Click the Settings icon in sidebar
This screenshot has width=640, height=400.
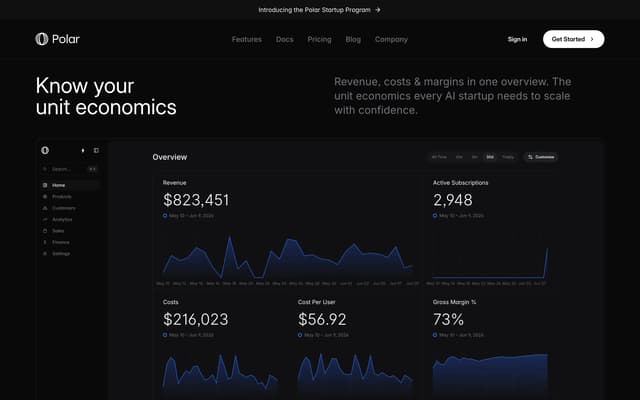[45, 254]
